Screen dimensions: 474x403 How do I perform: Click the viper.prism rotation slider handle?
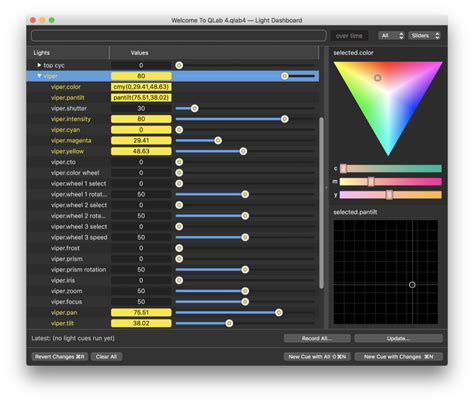(245, 270)
